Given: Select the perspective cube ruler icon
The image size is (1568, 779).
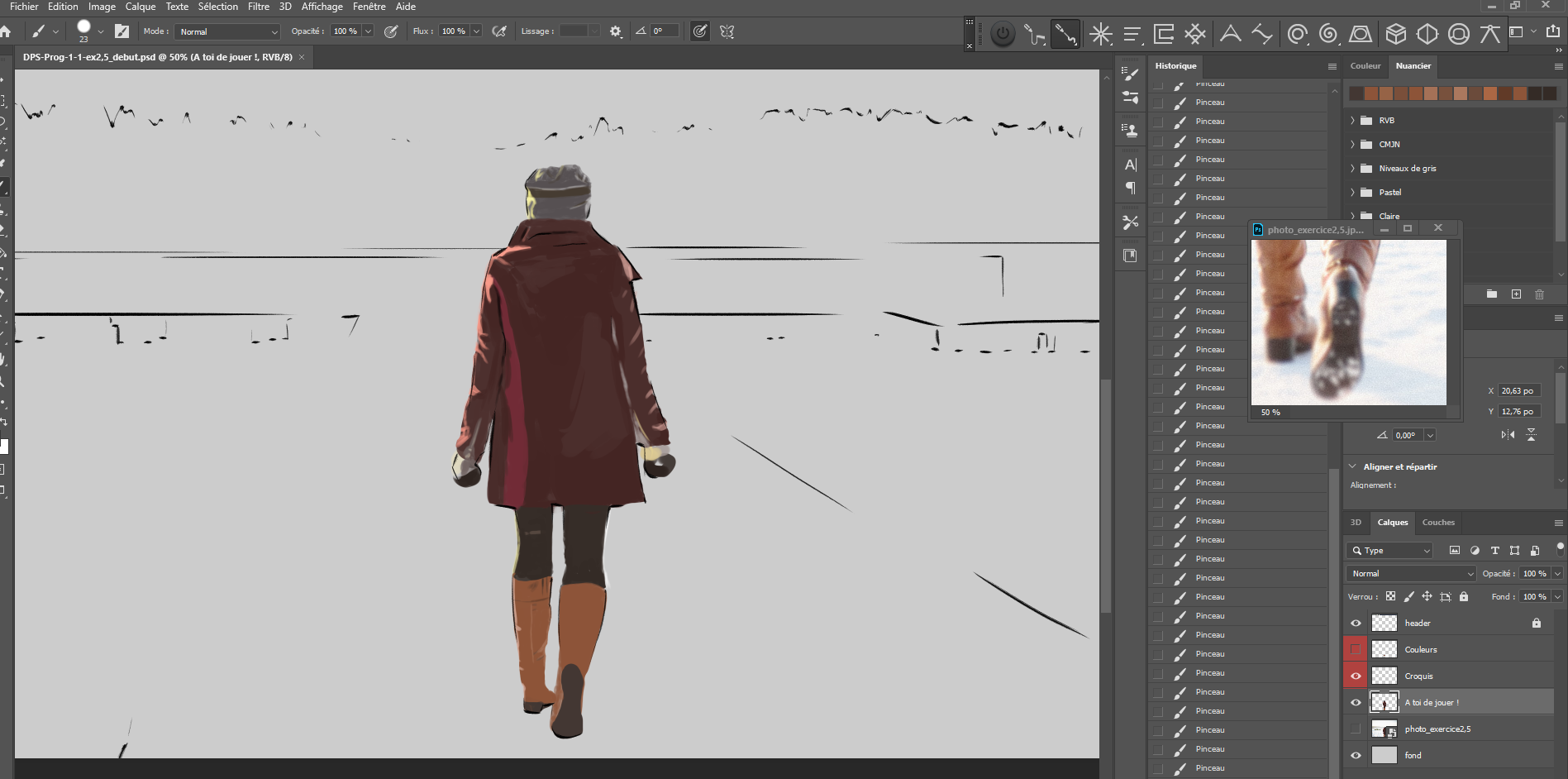Looking at the screenshot, I should 1396,34.
